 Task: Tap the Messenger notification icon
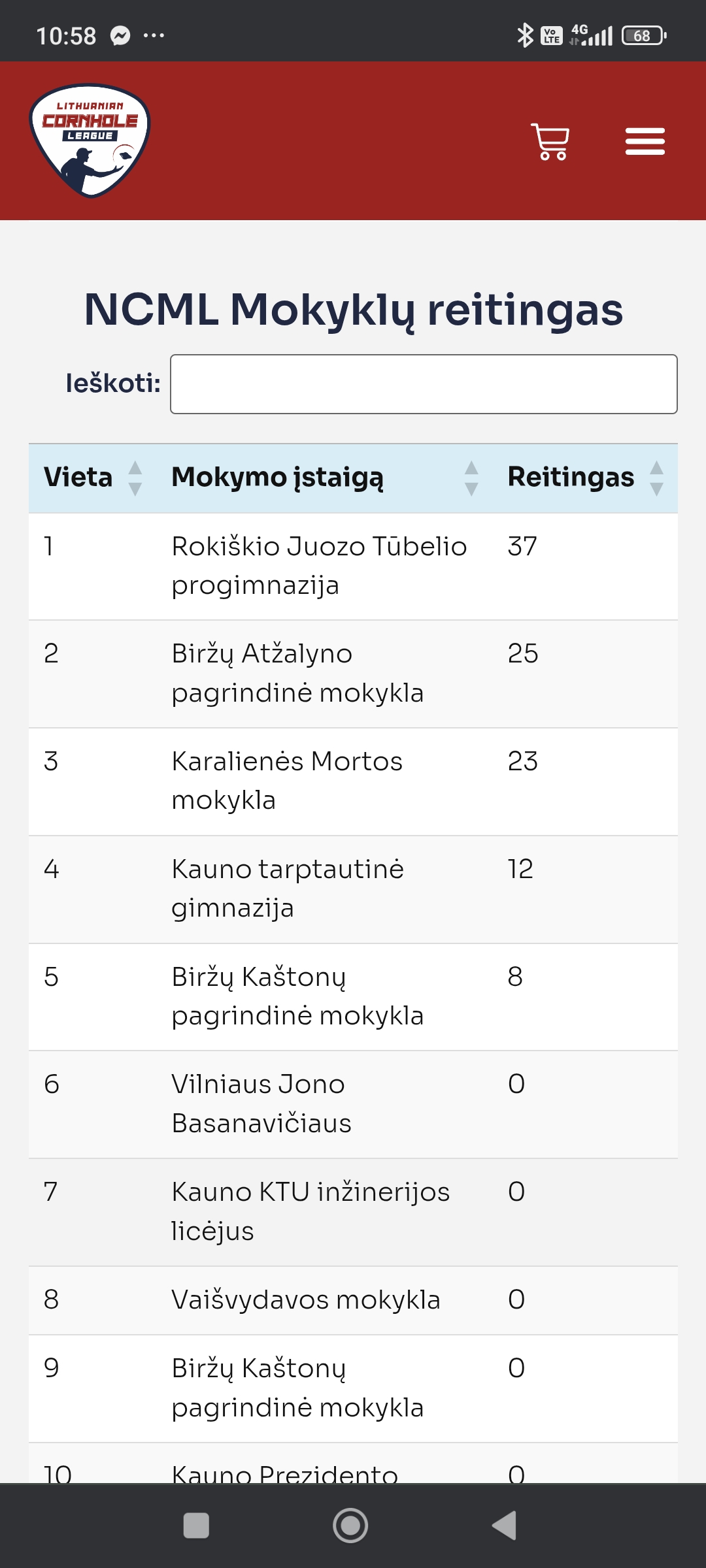pyautogui.click(x=120, y=35)
